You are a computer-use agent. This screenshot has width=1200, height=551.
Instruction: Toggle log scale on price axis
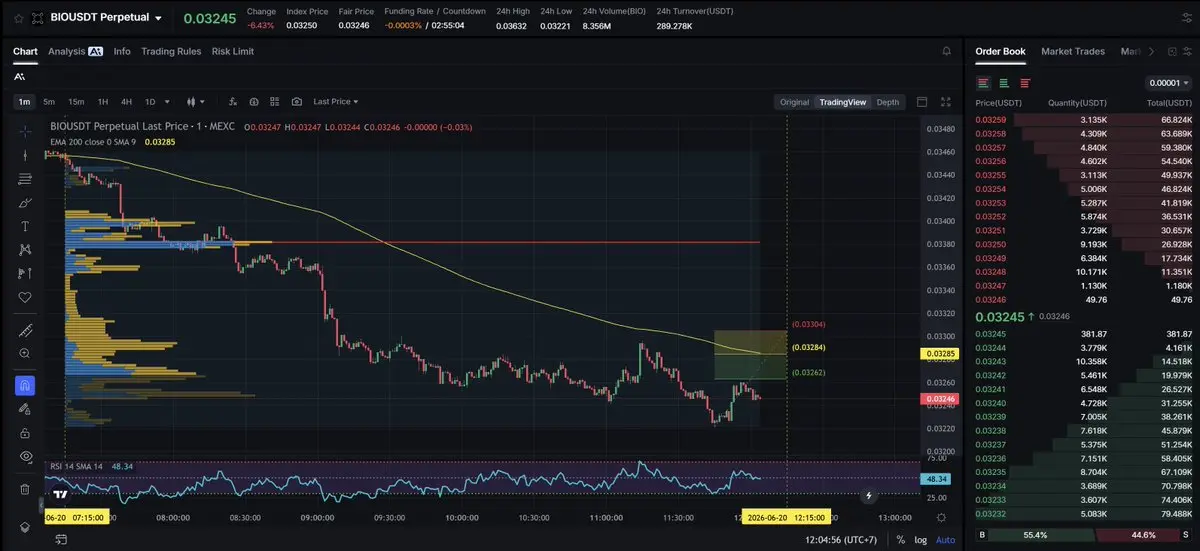tap(920, 540)
